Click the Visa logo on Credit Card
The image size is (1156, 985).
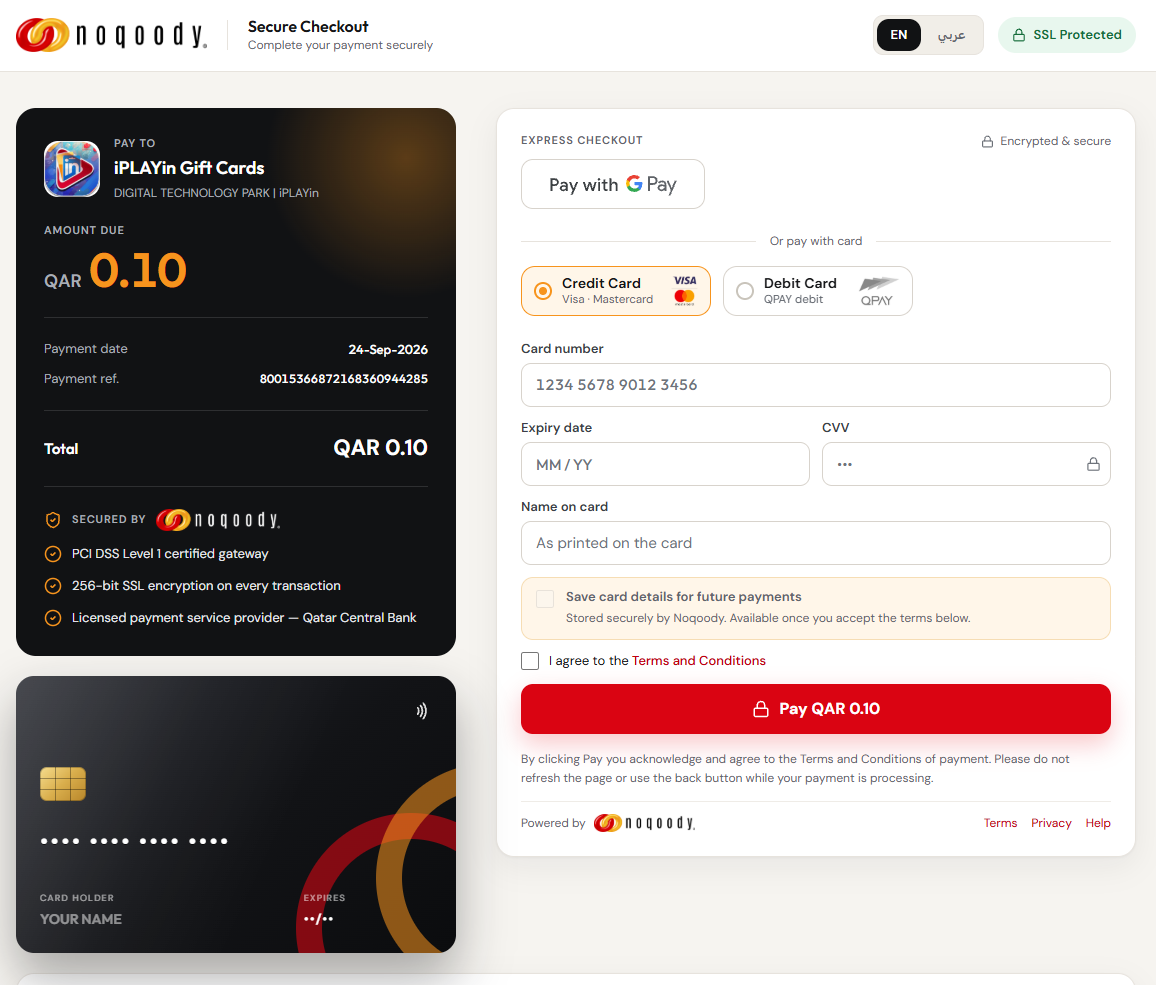[685, 280]
